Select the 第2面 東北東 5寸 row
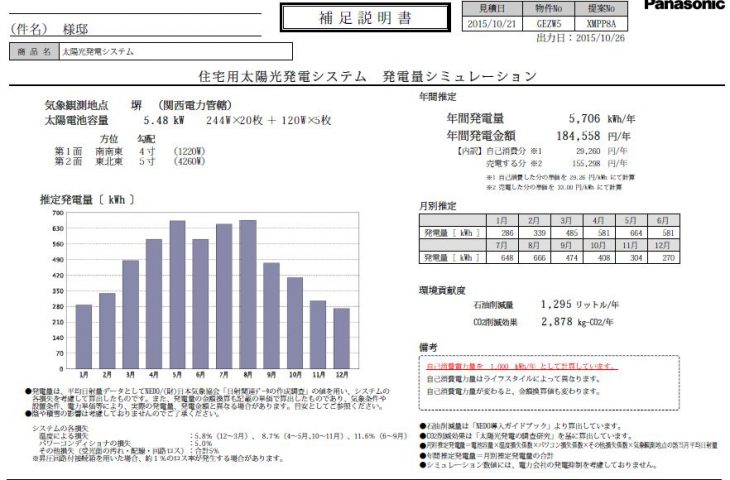The width and height of the screenshot is (730, 480). pyautogui.click(x=129, y=162)
